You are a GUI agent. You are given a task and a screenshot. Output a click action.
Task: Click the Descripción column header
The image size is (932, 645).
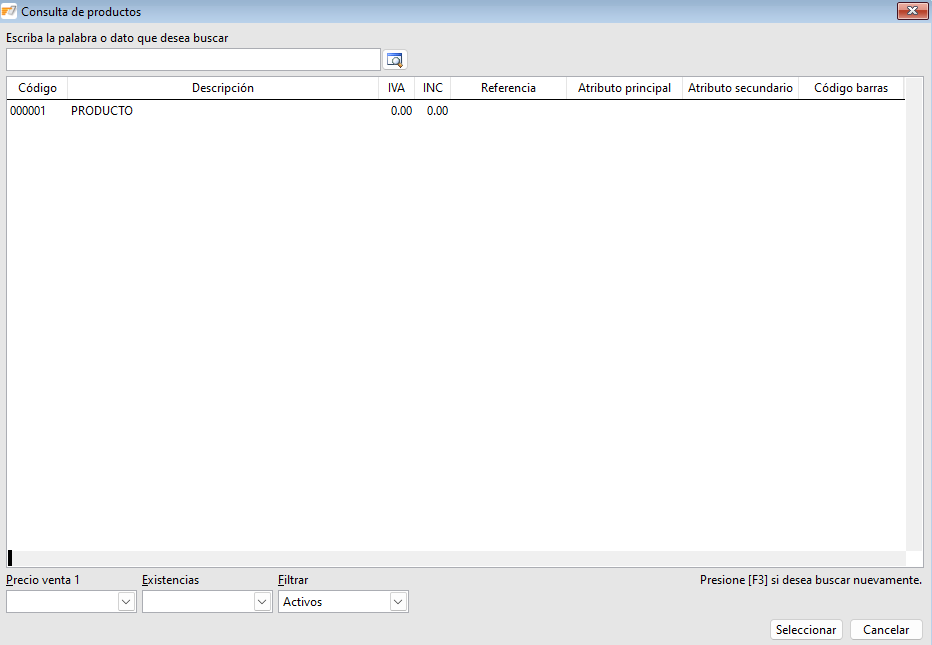point(223,88)
